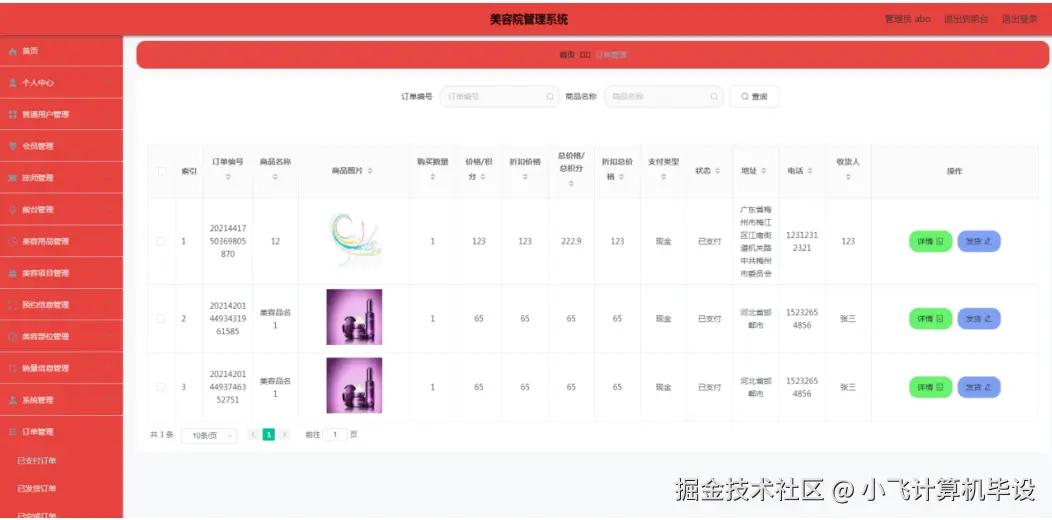Viewport: 1052px width, 520px height.
Task: Click the clock icon beside 美容用品管理
Action: coord(12,242)
